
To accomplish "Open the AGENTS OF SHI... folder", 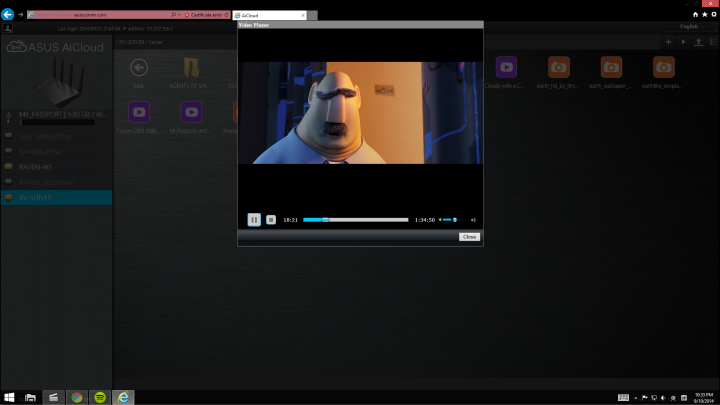I will 191,68.
